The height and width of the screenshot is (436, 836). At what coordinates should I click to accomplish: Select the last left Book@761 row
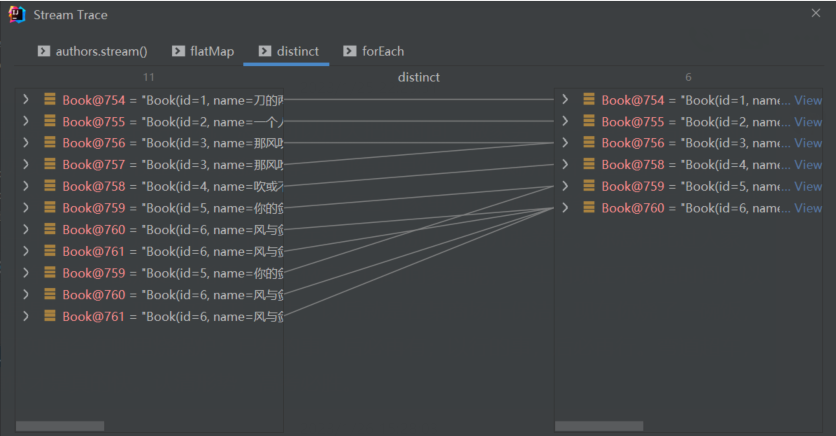(x=150, y=316)
